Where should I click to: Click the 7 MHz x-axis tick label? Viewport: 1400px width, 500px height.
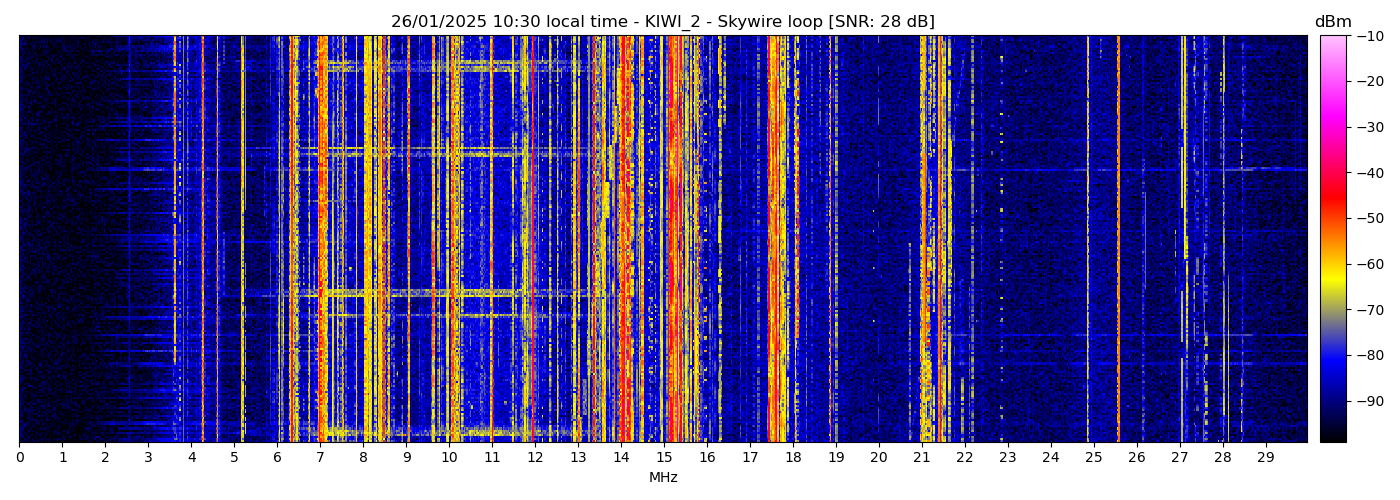[x=320, y=457]
